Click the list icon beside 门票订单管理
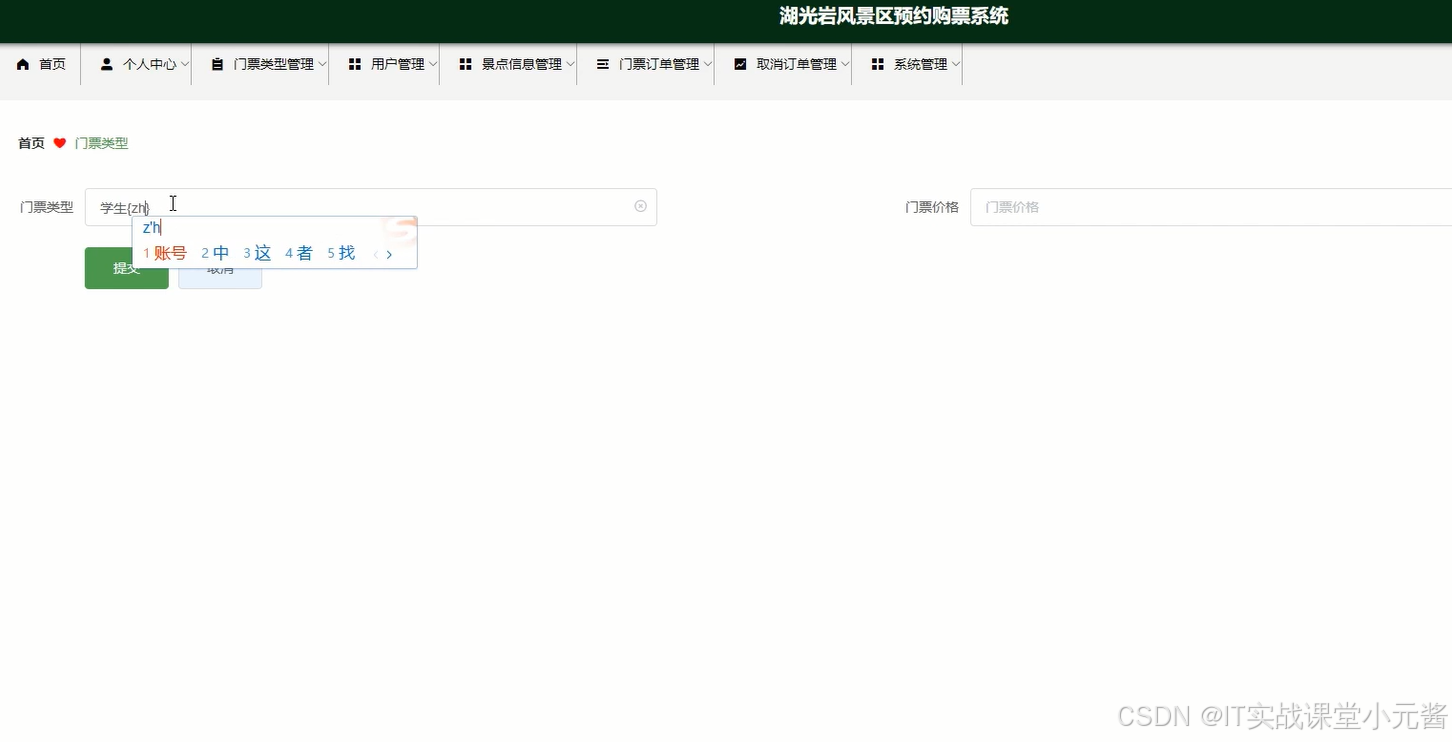The height and width of the screenshot is (742, 1452). point(603,64)
